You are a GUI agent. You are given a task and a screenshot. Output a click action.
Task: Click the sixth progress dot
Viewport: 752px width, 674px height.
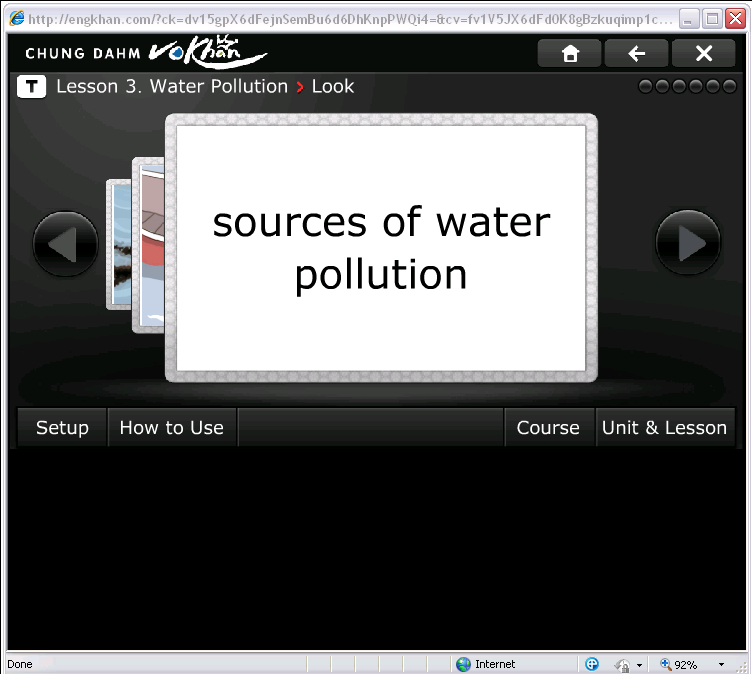click(729, 87)
